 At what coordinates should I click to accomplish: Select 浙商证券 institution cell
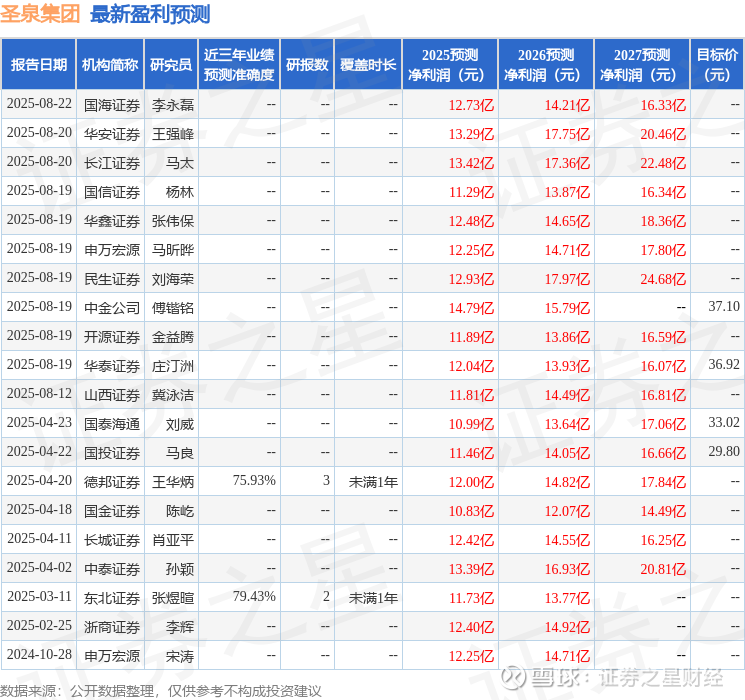click(112, 627)
